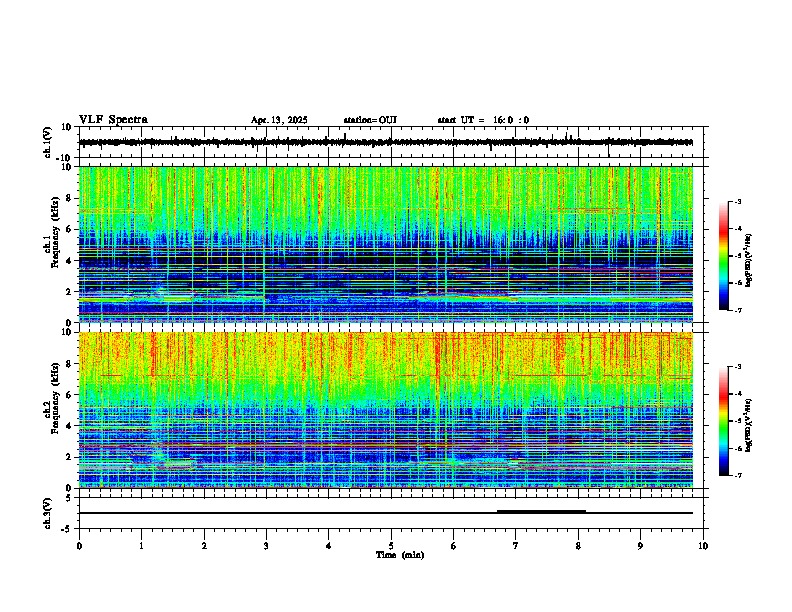Click the time axis tick label '10'
The height and width of the screenshot is (612, 792).
pyautogui.click(x=703, y=546)
